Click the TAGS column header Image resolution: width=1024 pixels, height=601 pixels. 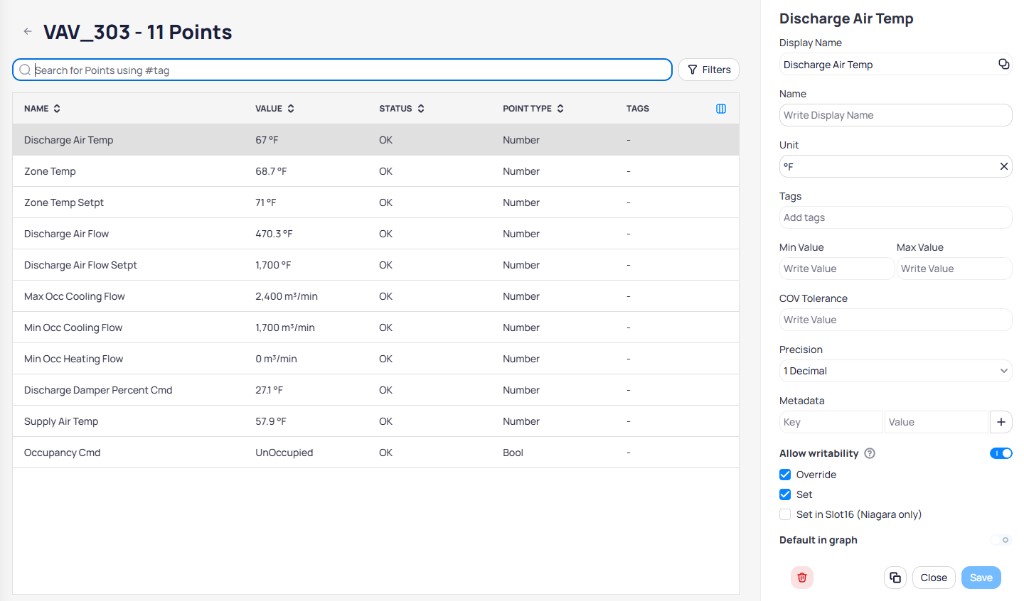pos(637,108)
